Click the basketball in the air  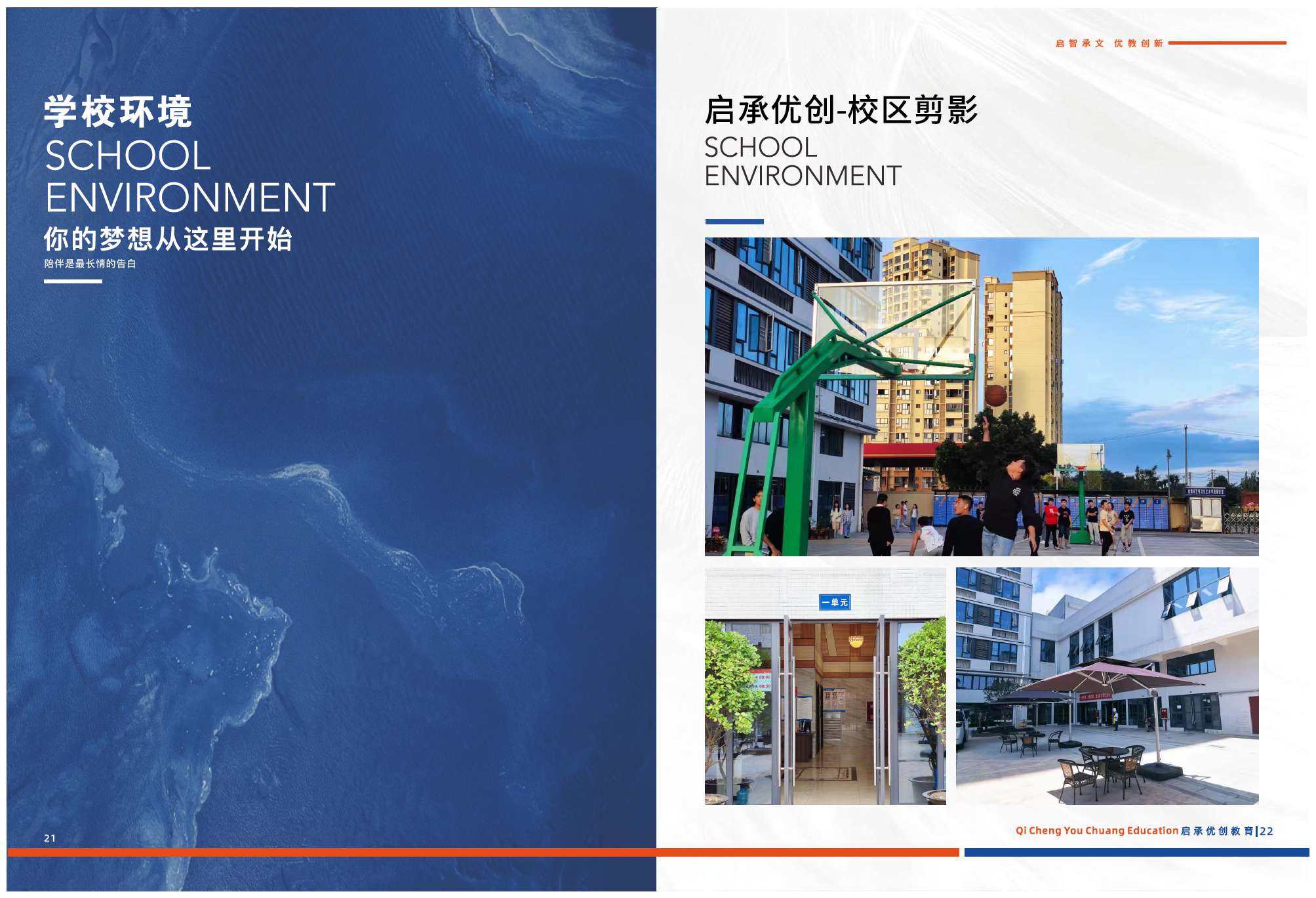click(995, 396)
